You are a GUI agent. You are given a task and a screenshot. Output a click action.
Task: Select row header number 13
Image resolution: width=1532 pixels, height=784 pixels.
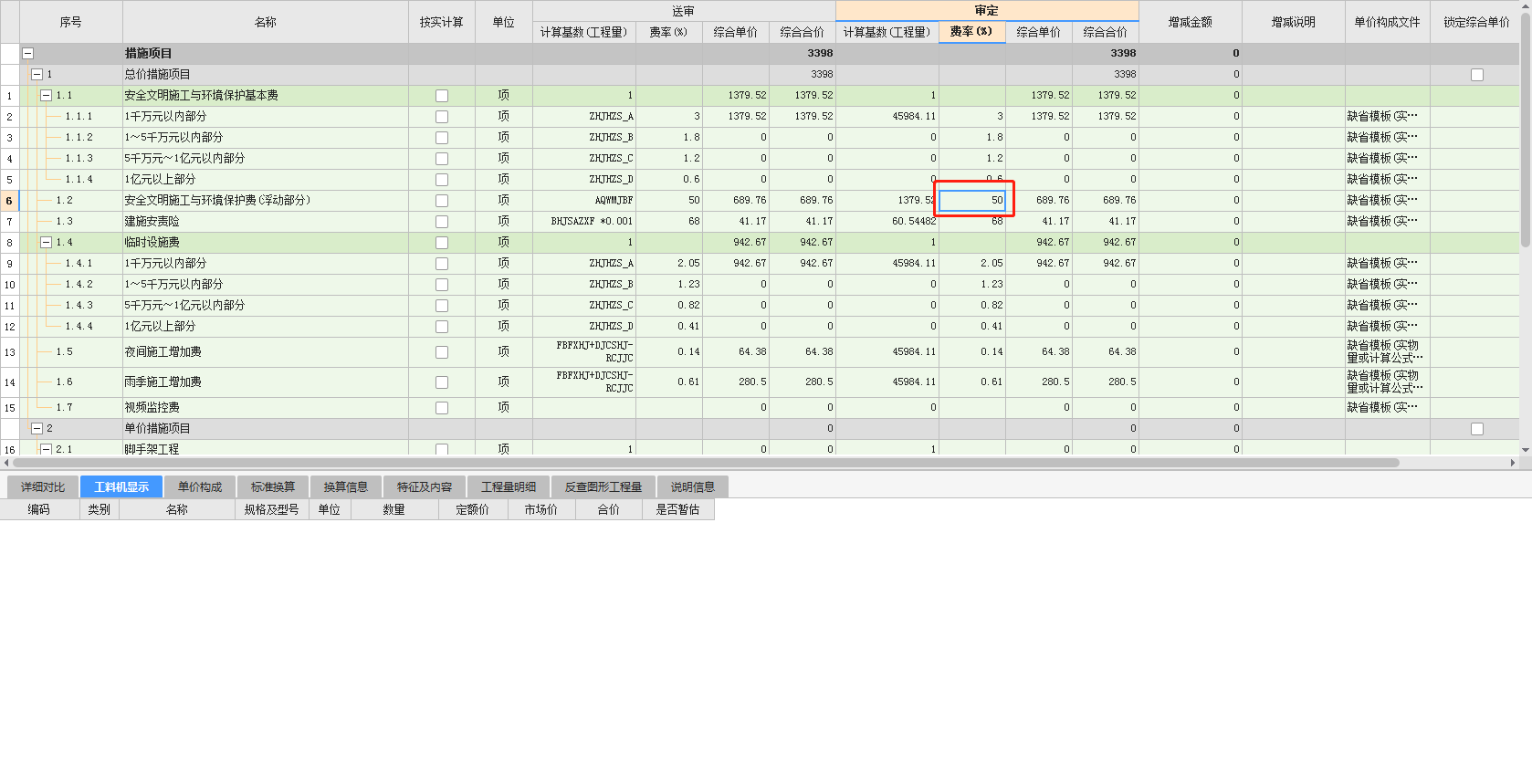[10, 352]
